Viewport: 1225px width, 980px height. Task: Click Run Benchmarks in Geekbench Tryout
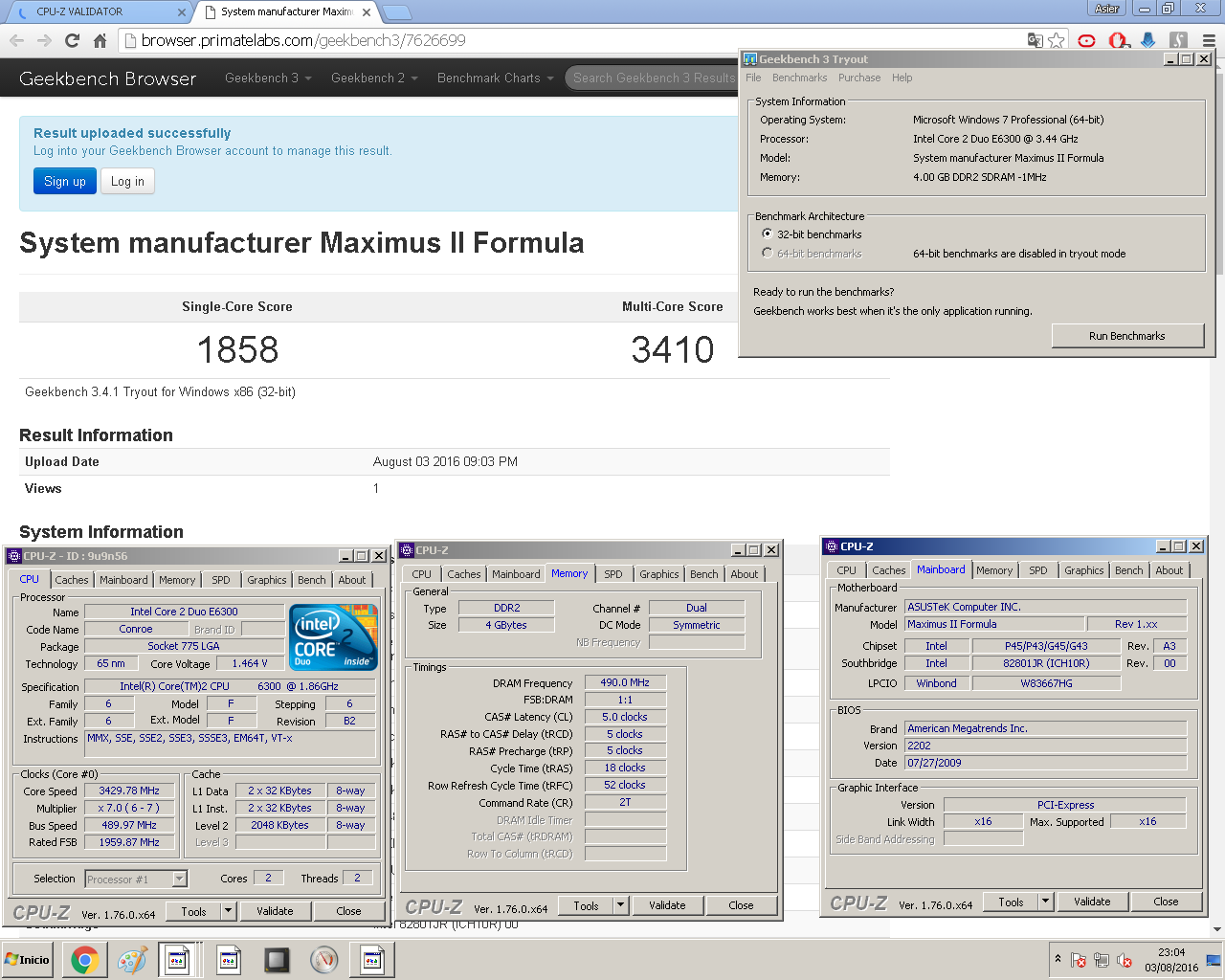(1127, 336)
